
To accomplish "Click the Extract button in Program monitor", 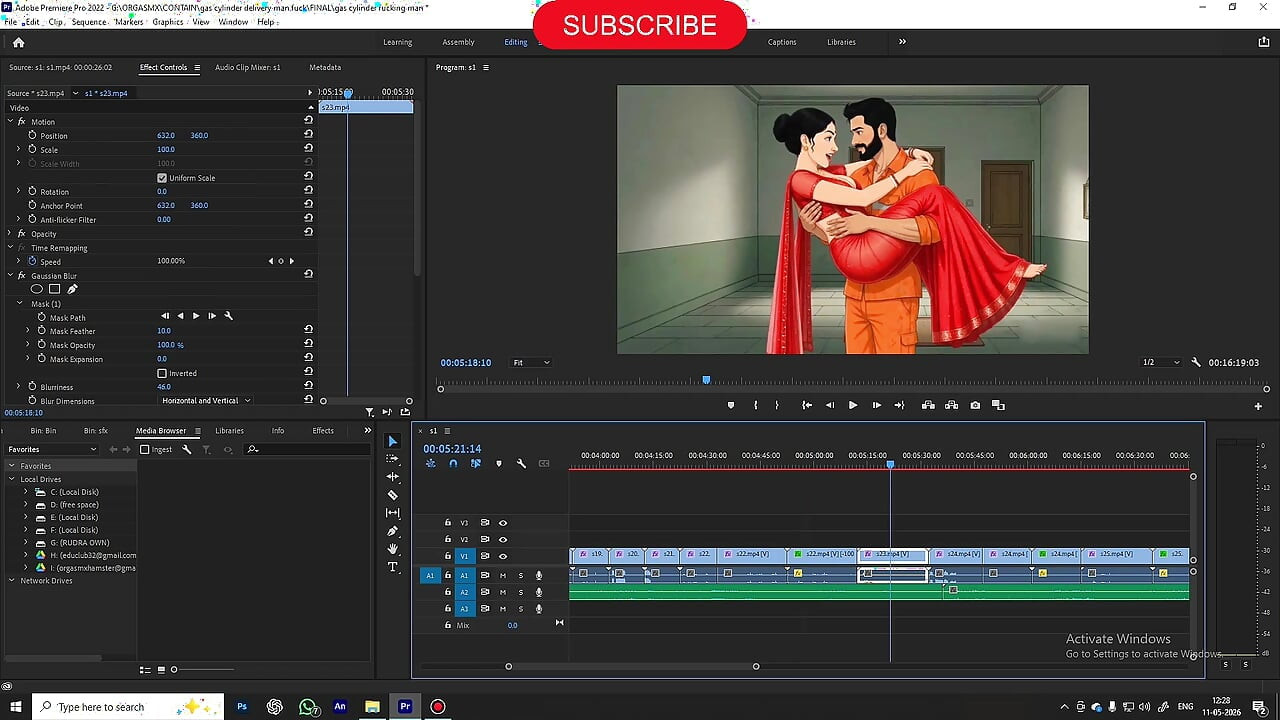I will [x=951, y=405].
